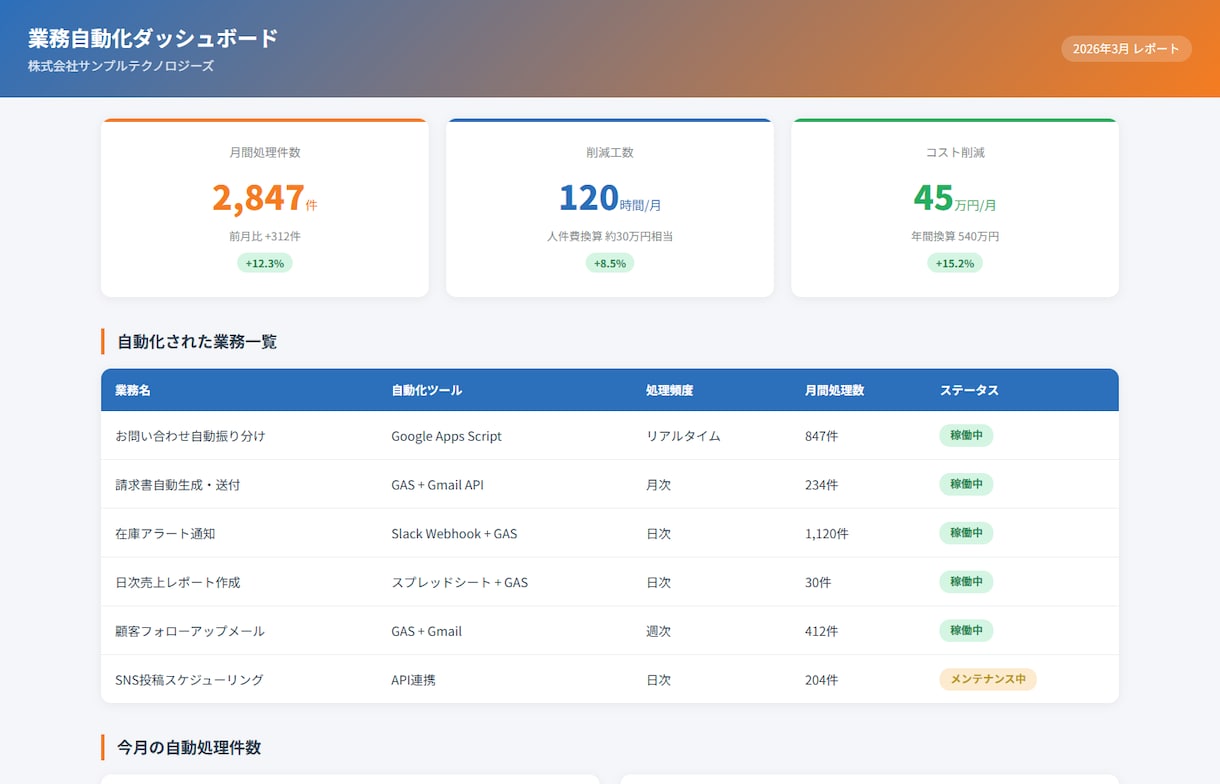
Task: Click the Slack Webhook + GAS cell
Action: [455, 534]
